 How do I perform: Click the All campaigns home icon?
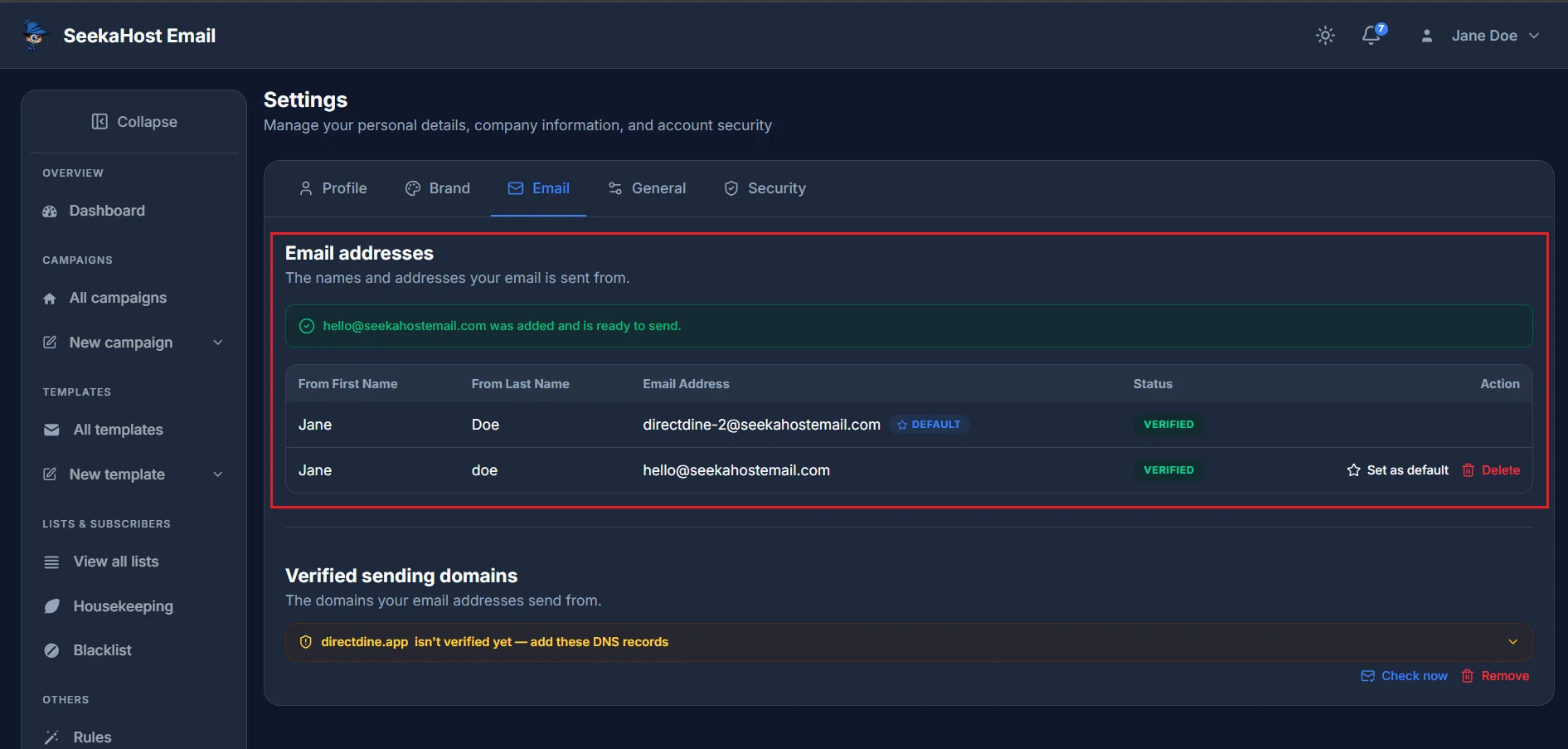50,299
